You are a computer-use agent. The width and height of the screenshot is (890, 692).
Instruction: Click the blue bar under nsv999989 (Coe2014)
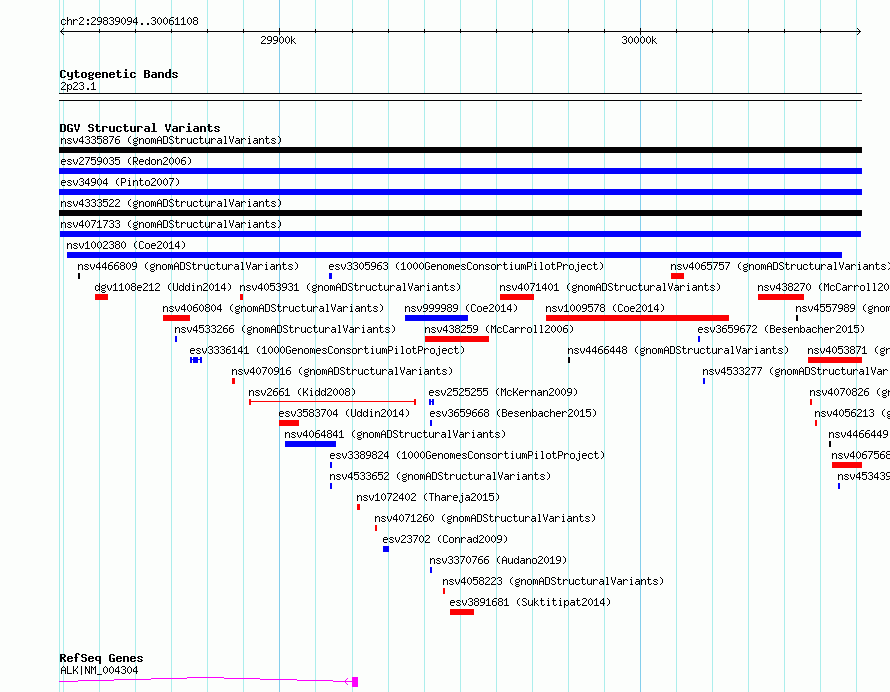point(436,318)
